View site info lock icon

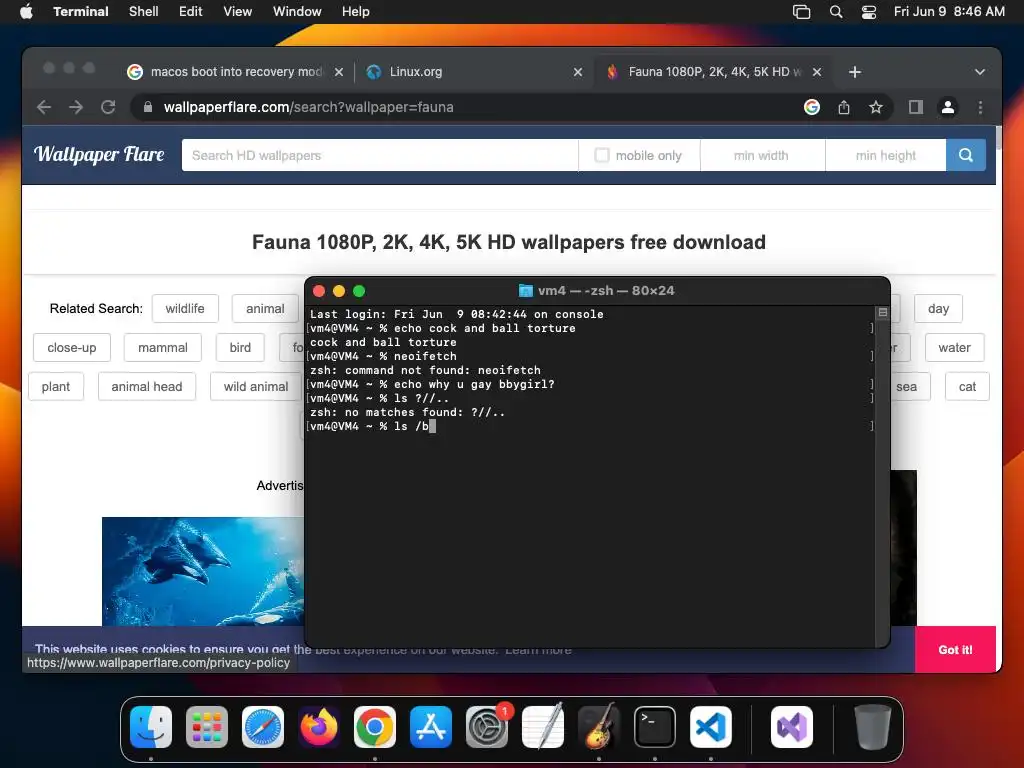148,107
